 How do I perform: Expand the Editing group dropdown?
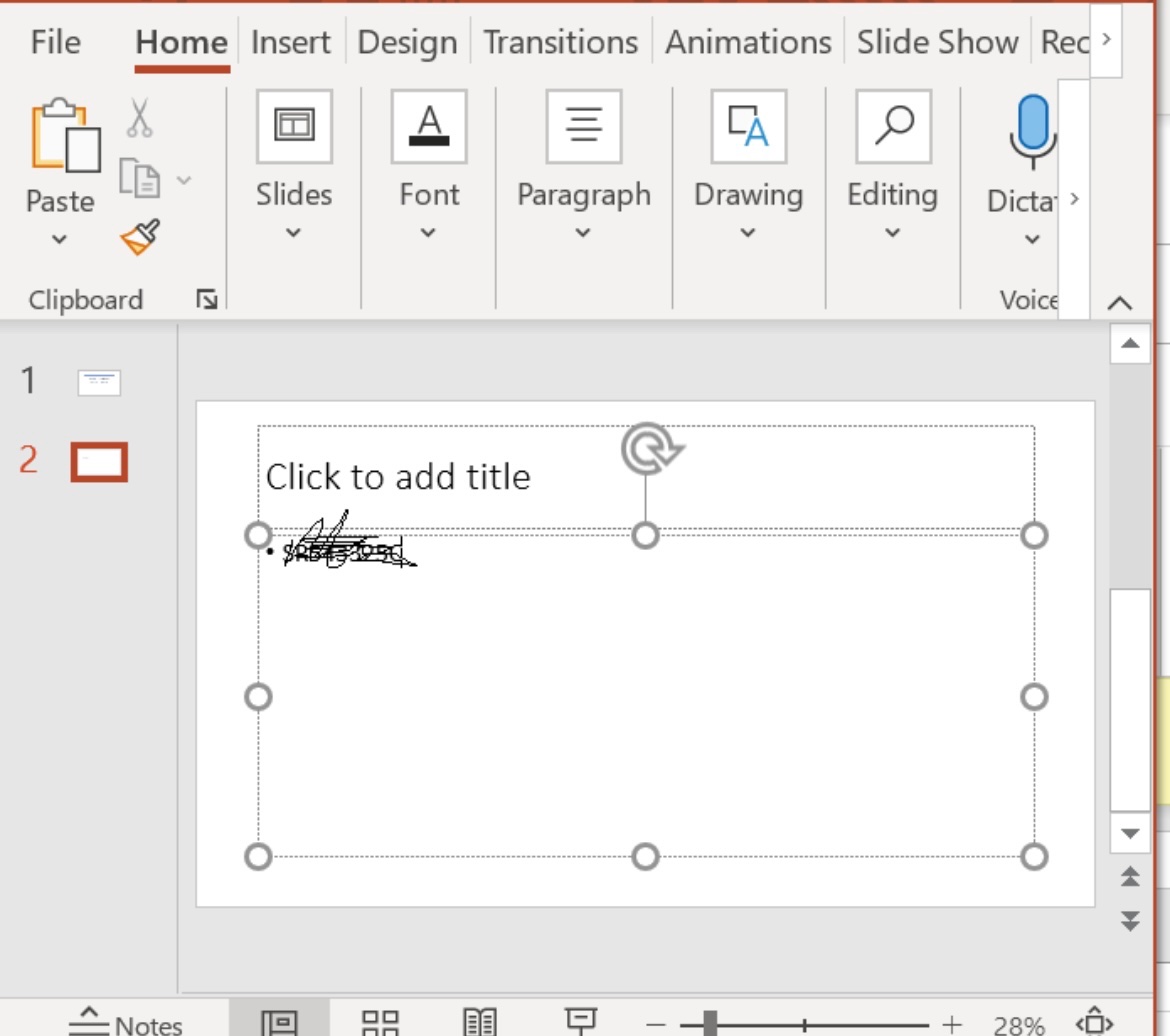tap(892, 233)
